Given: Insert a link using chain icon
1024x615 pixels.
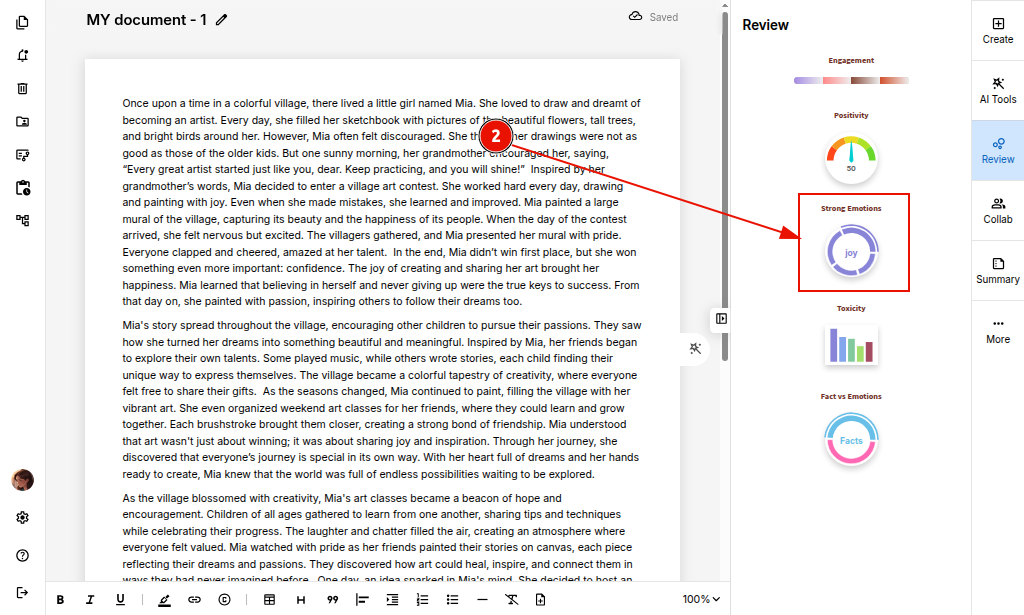Looking at the screenshot, I should [194, 600].
